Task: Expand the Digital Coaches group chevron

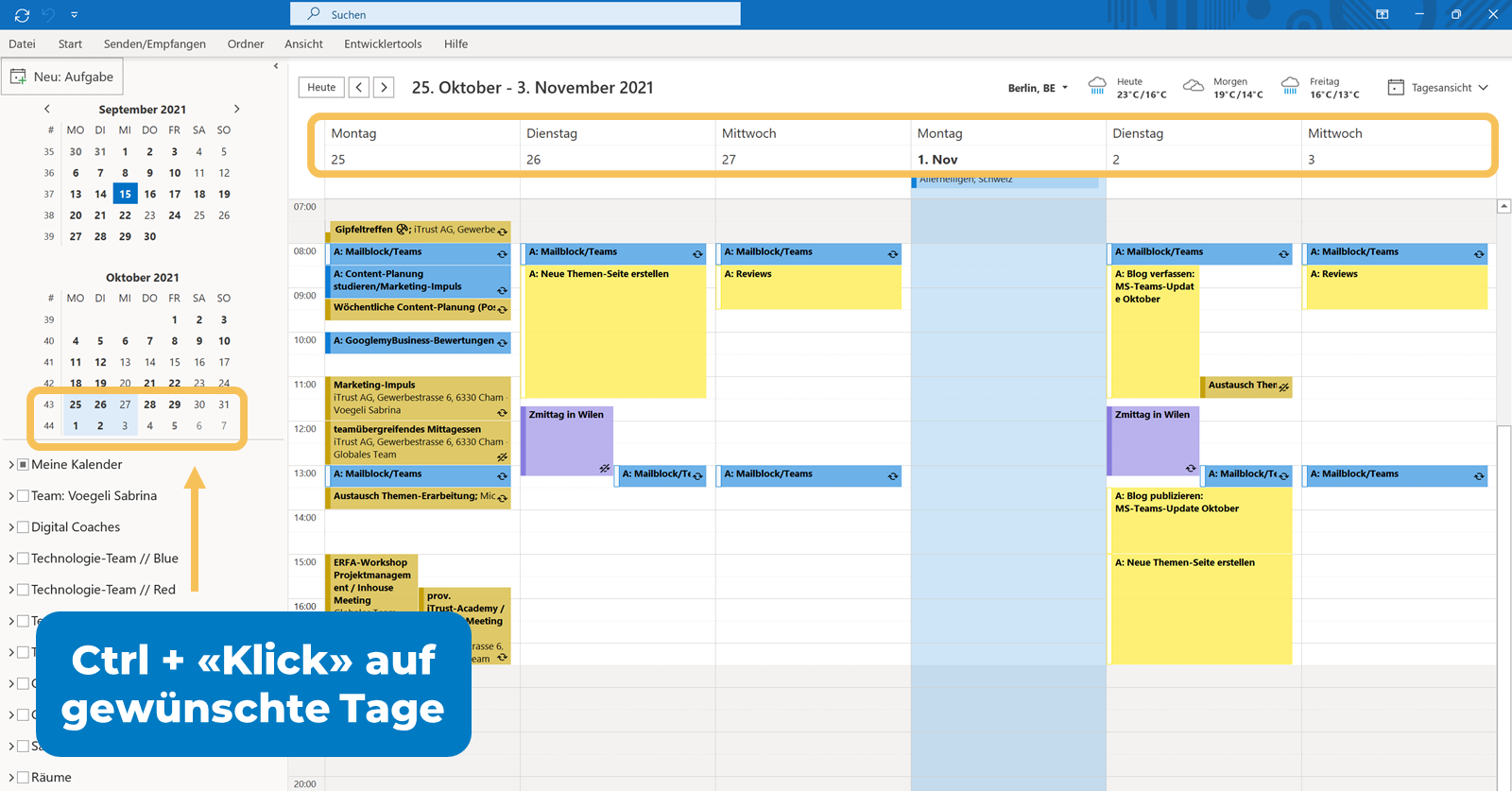Action: pos(11,527)
